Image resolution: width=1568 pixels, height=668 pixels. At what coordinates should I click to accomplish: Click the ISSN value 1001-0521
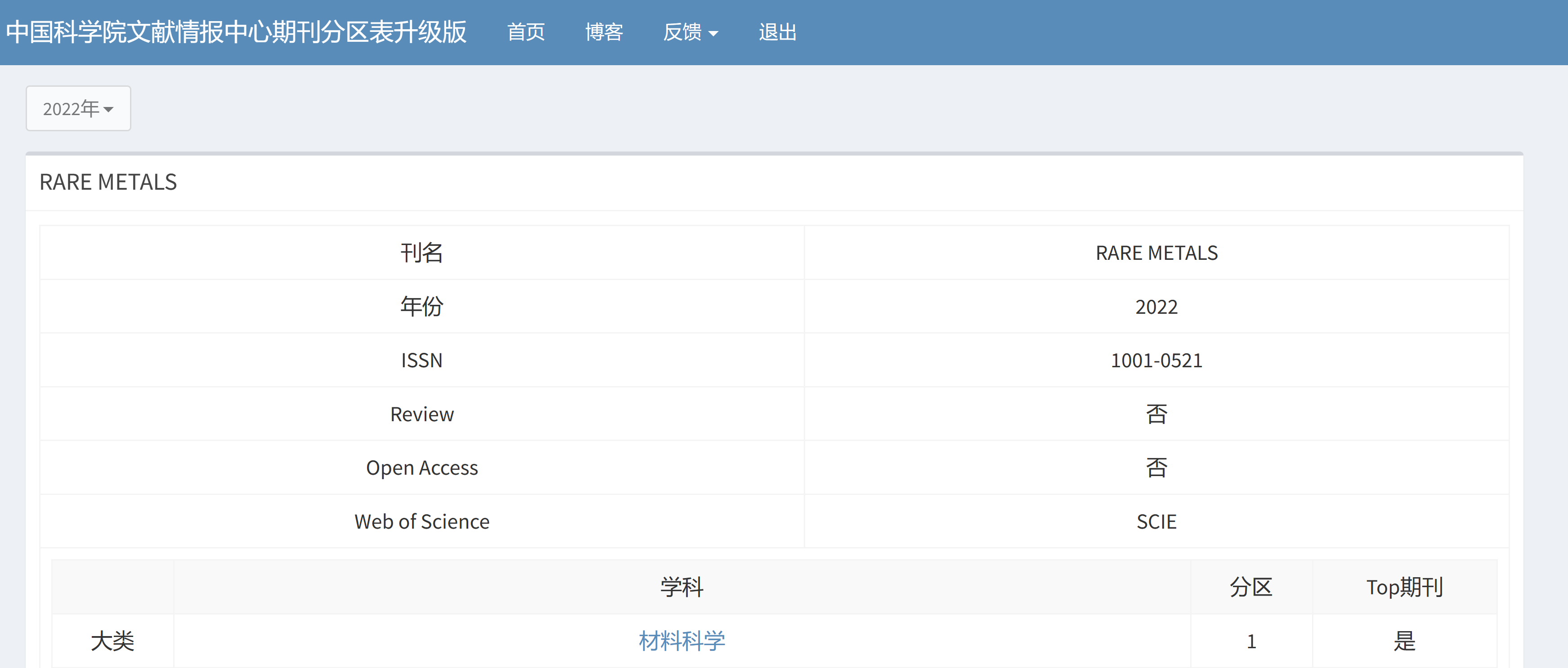click(1156, 360)
